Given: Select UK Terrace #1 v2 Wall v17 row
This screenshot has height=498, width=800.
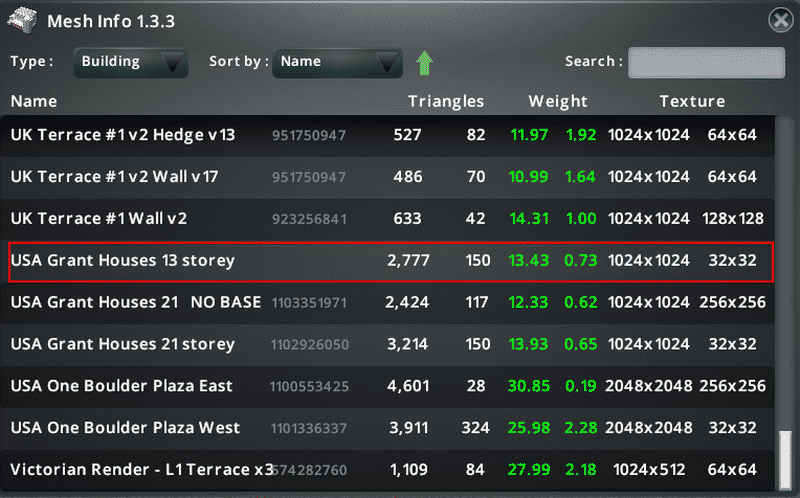Looking at the screenshot, I should coord(114,177).
